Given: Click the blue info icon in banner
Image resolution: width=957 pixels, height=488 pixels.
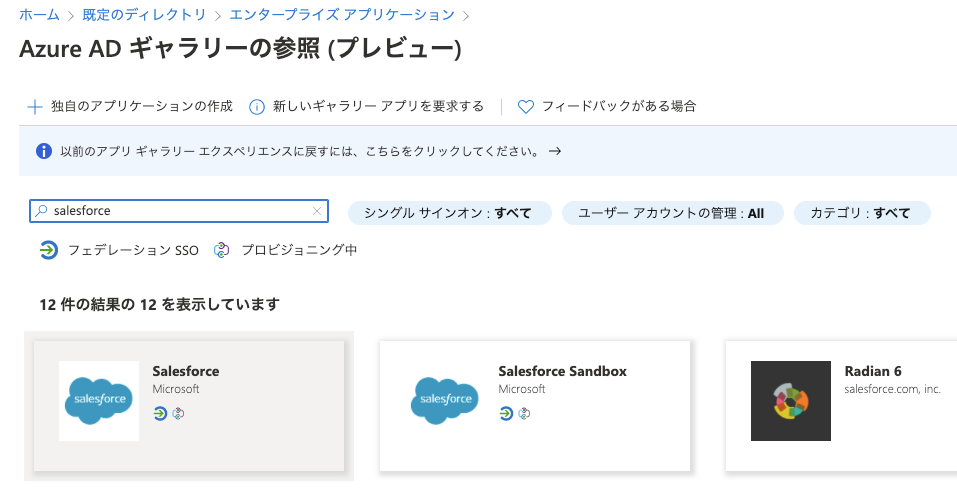Looking at the screenshot, I should pyautogui.click(x=44, y=152).
